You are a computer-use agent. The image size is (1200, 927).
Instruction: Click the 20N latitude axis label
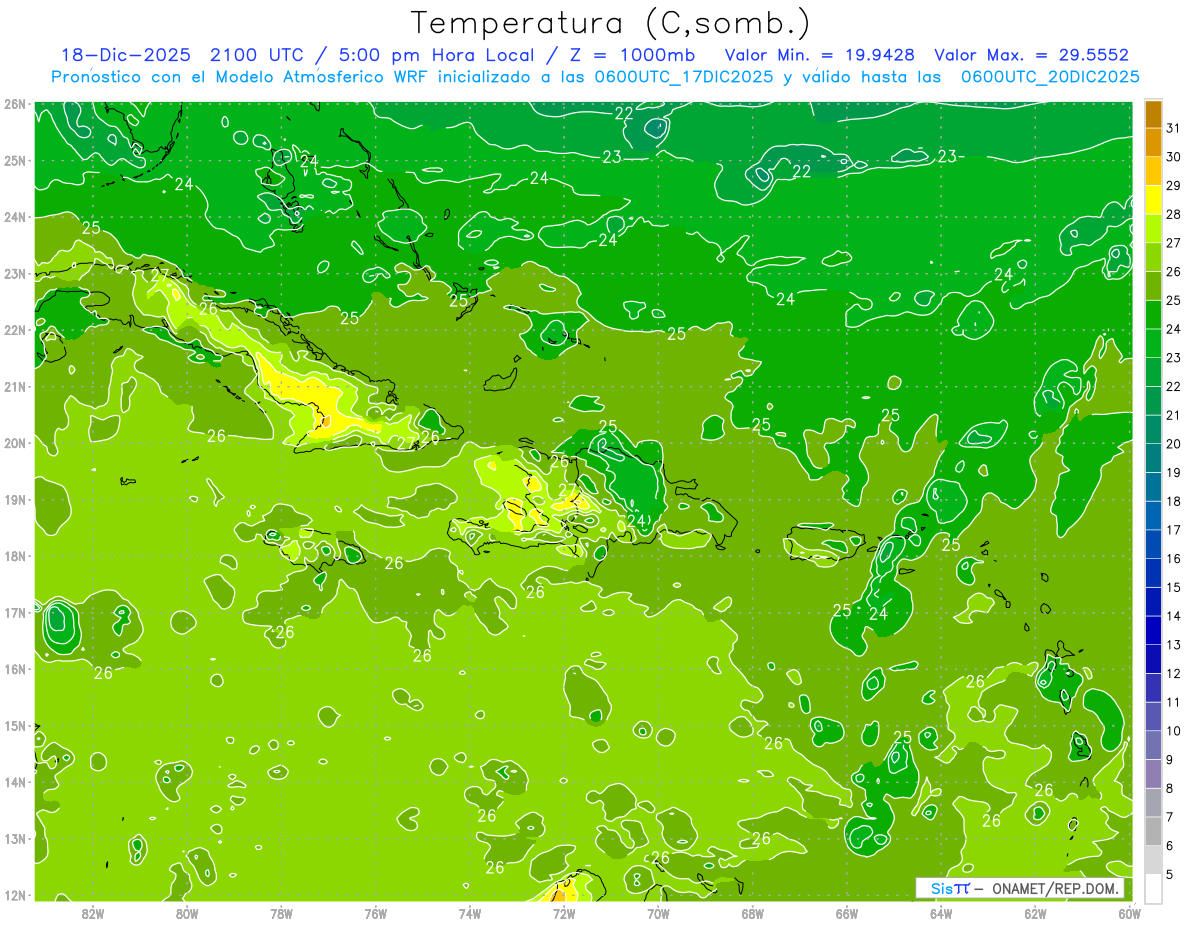[15, 443]
